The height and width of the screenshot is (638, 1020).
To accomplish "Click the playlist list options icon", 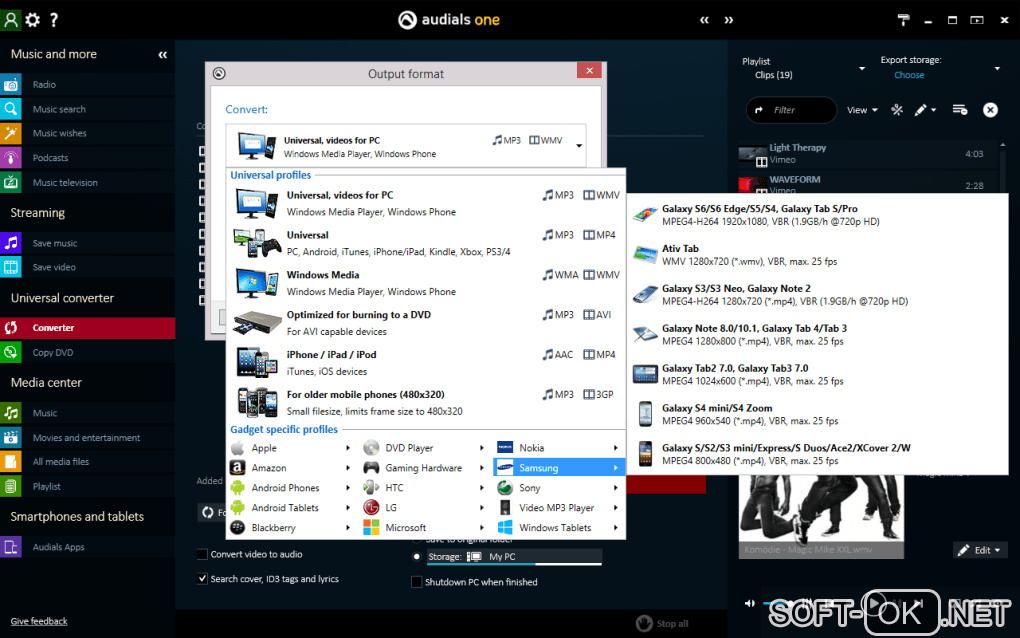I will [x=960, y=110].
